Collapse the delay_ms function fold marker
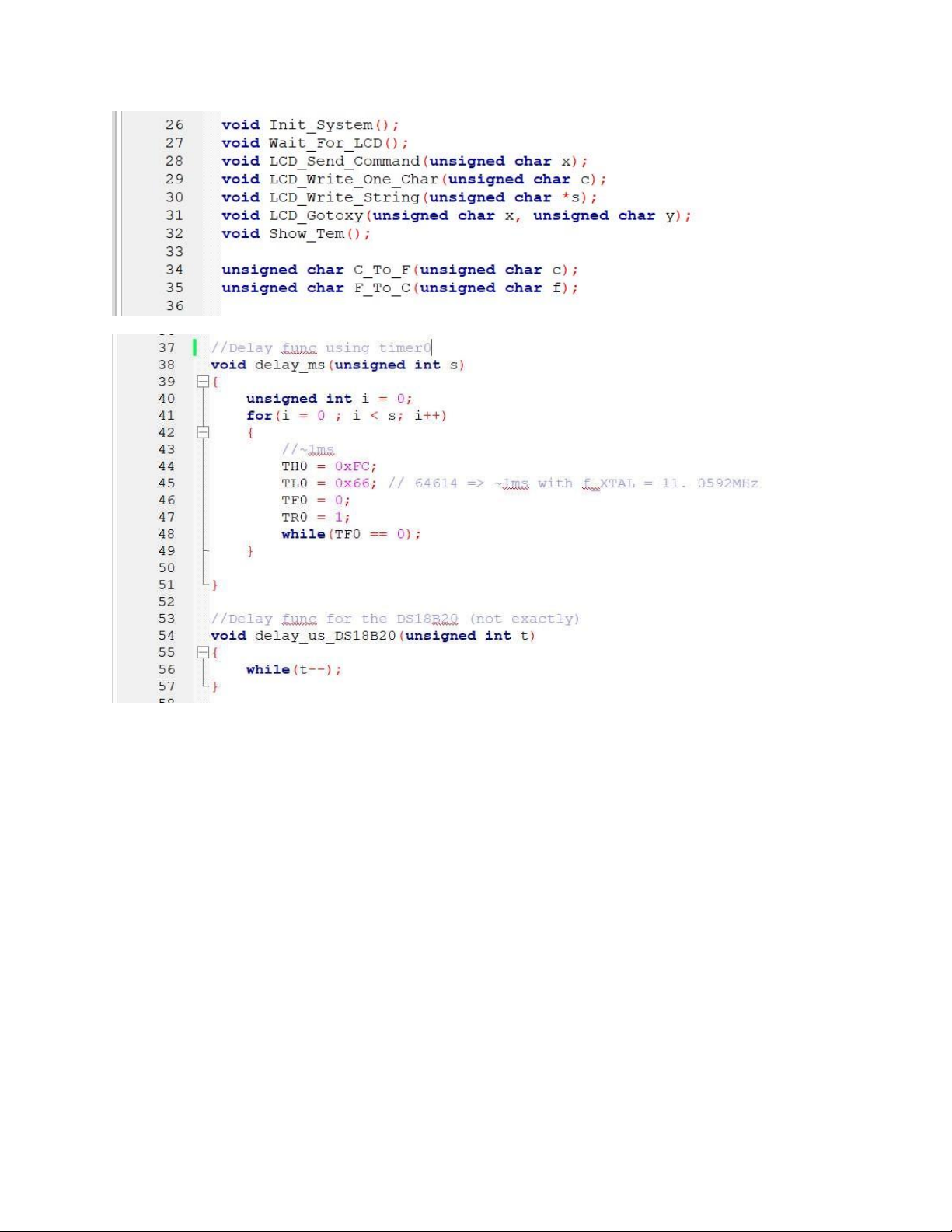Image resolution: width=952 pixels, height=1232 pixels. point(203,382)
